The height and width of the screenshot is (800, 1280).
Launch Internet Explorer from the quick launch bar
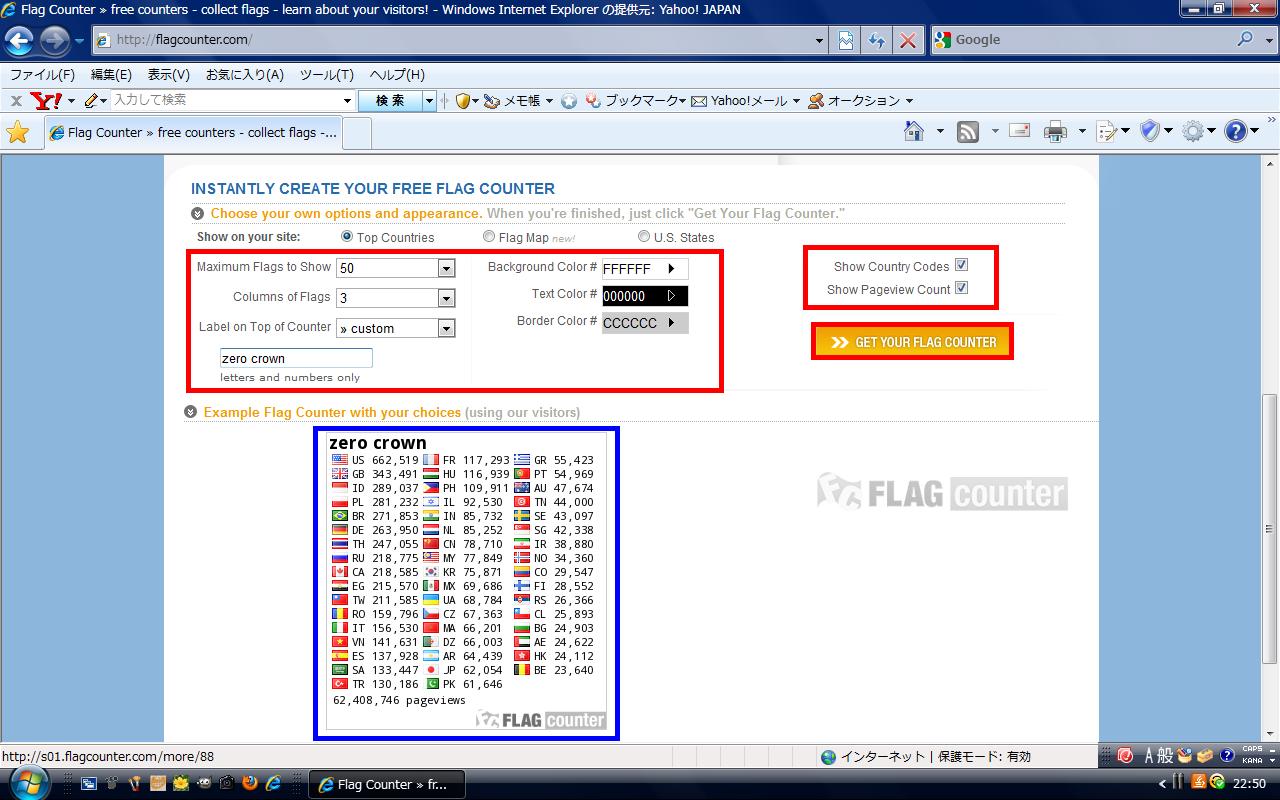point(272,784)
